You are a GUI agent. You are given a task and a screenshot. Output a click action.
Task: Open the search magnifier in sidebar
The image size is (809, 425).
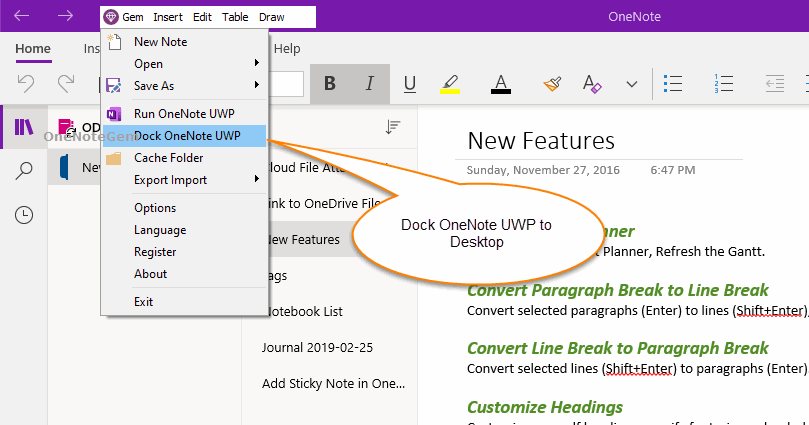click(x=24, y=171)
